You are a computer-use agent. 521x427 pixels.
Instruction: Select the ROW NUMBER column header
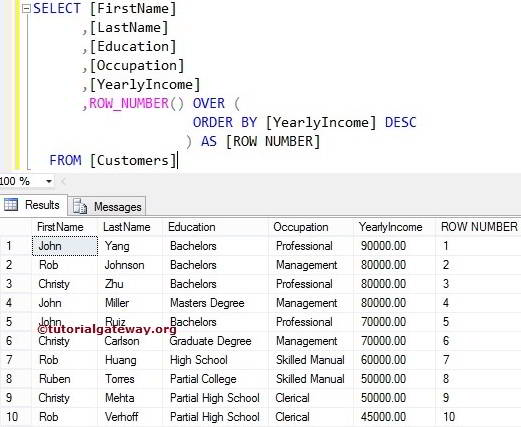[x=478, y=227]
